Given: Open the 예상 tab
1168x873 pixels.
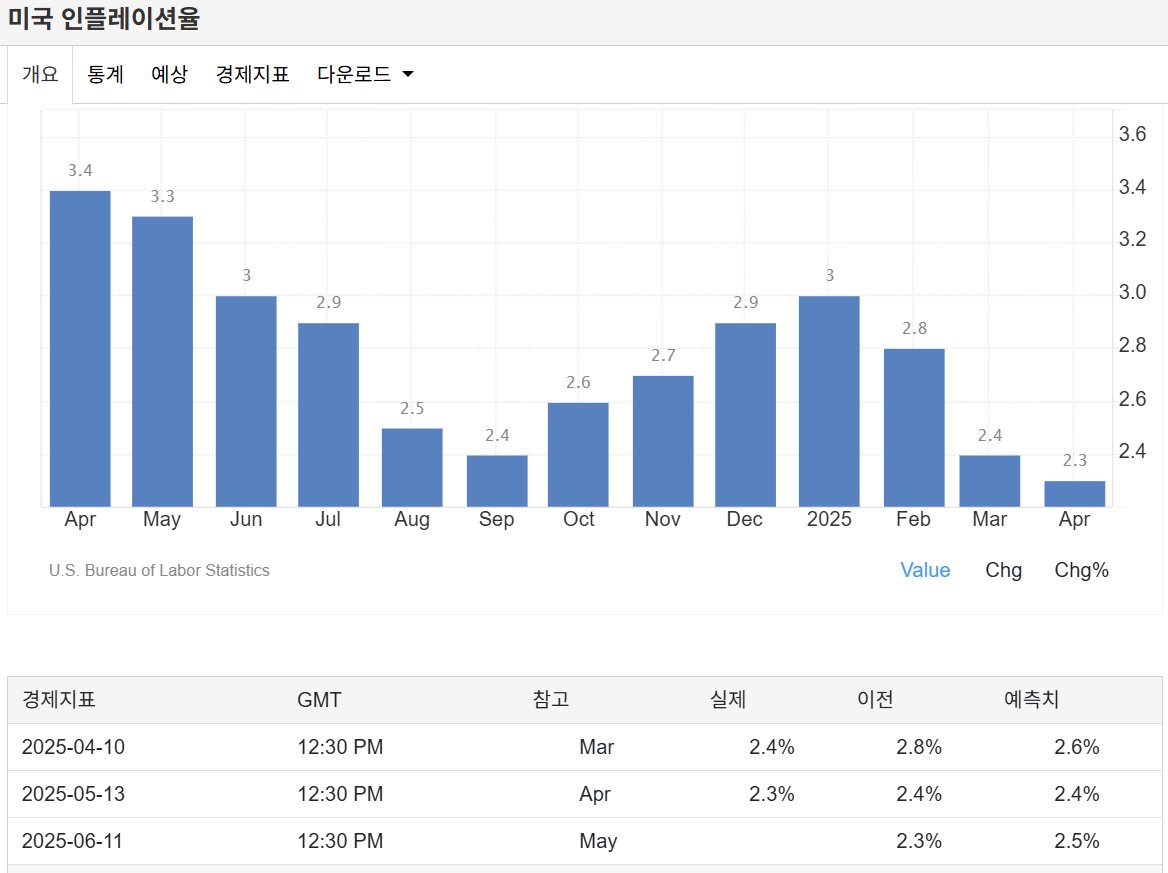Looking at the screenshot, I should click(169, 74).
